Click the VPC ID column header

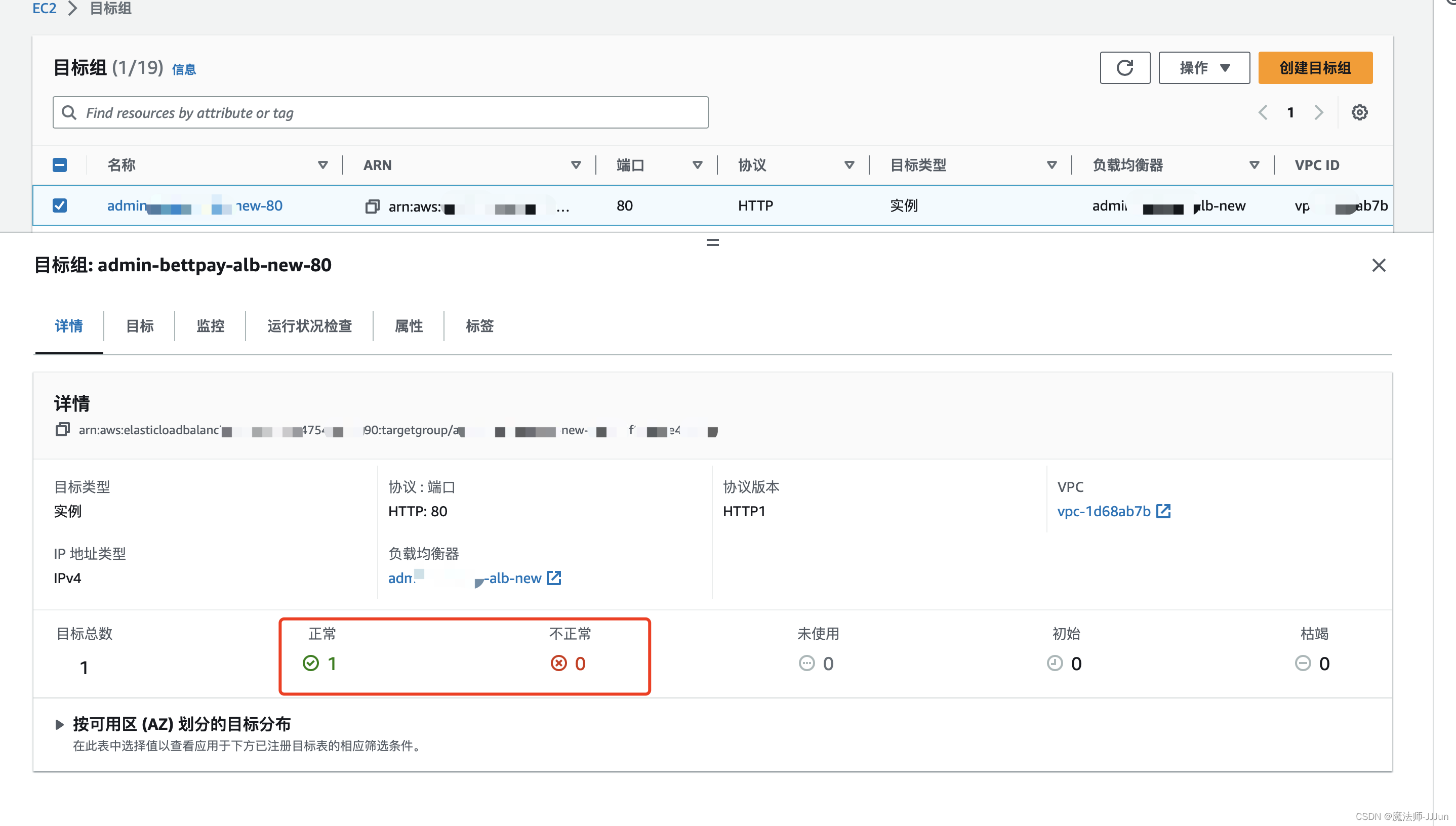1316,165
